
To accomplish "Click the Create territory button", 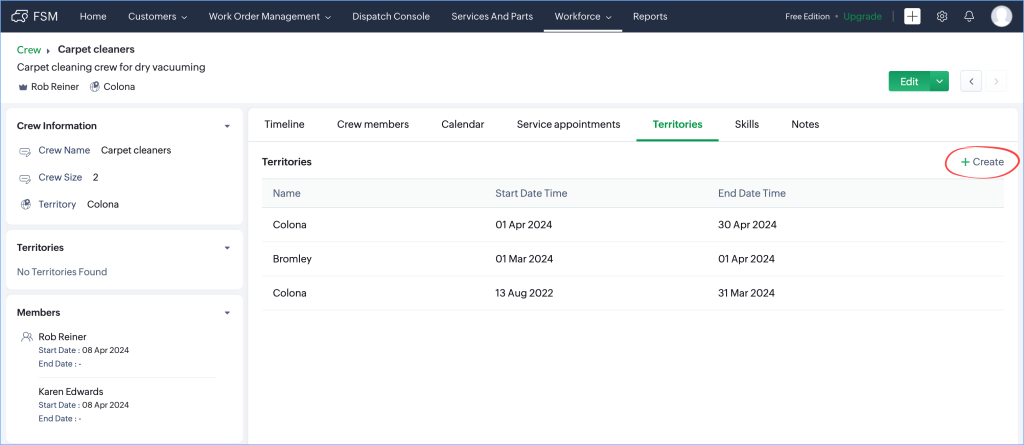I will click(x=982, y=161).
